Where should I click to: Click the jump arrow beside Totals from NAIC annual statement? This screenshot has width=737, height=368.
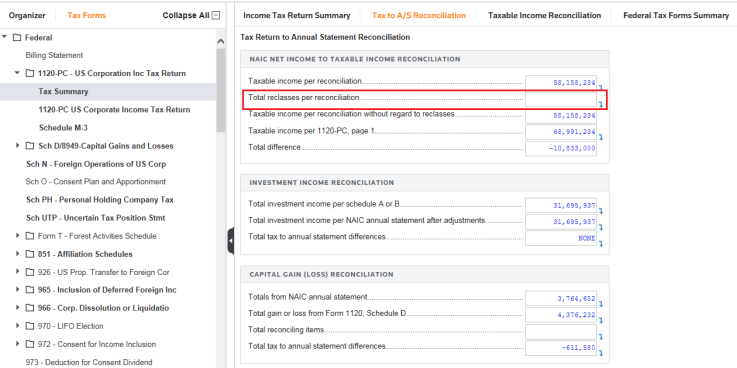tap(600, 304)
